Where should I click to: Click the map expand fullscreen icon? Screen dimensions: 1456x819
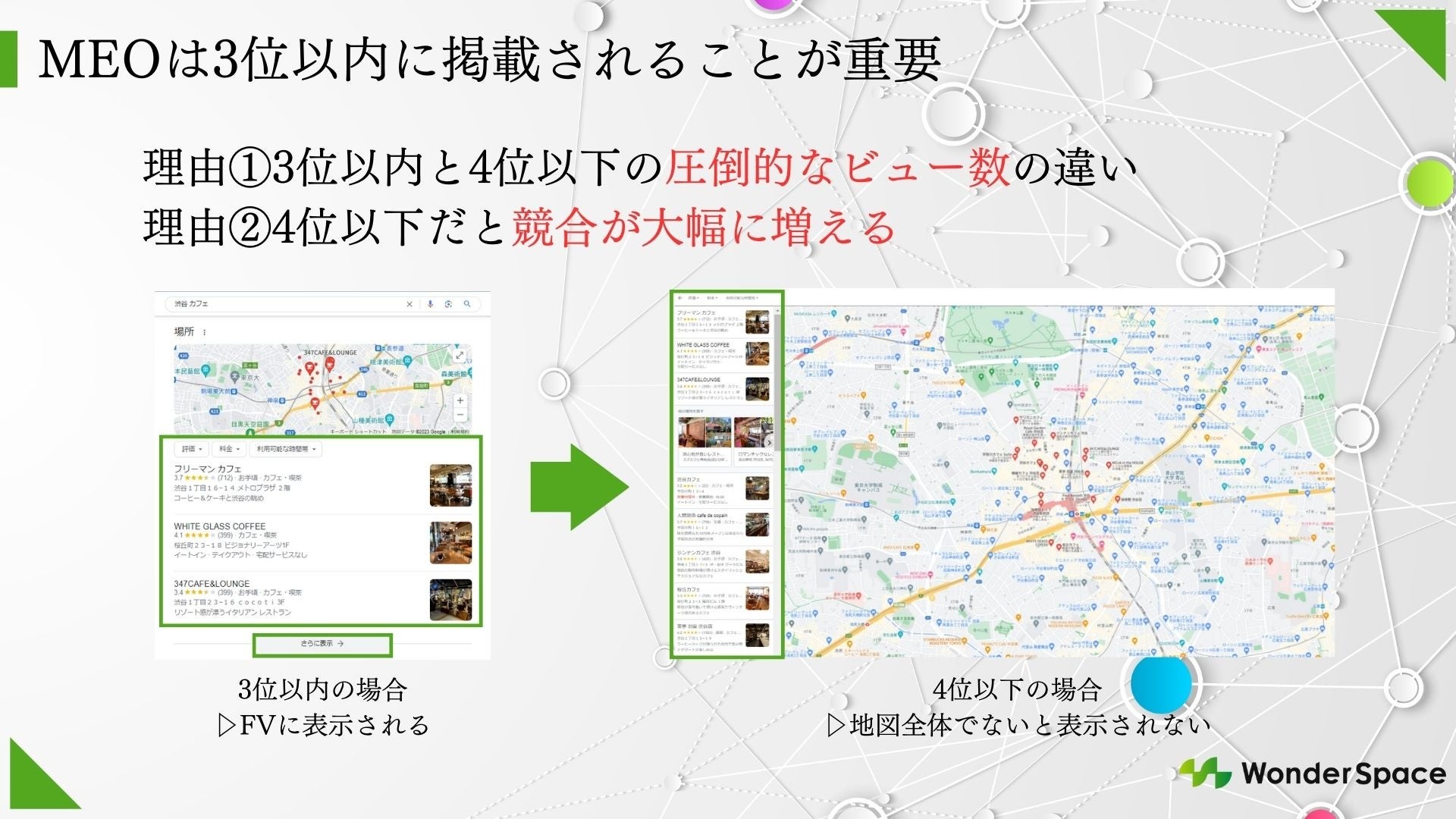pos(460,356)
